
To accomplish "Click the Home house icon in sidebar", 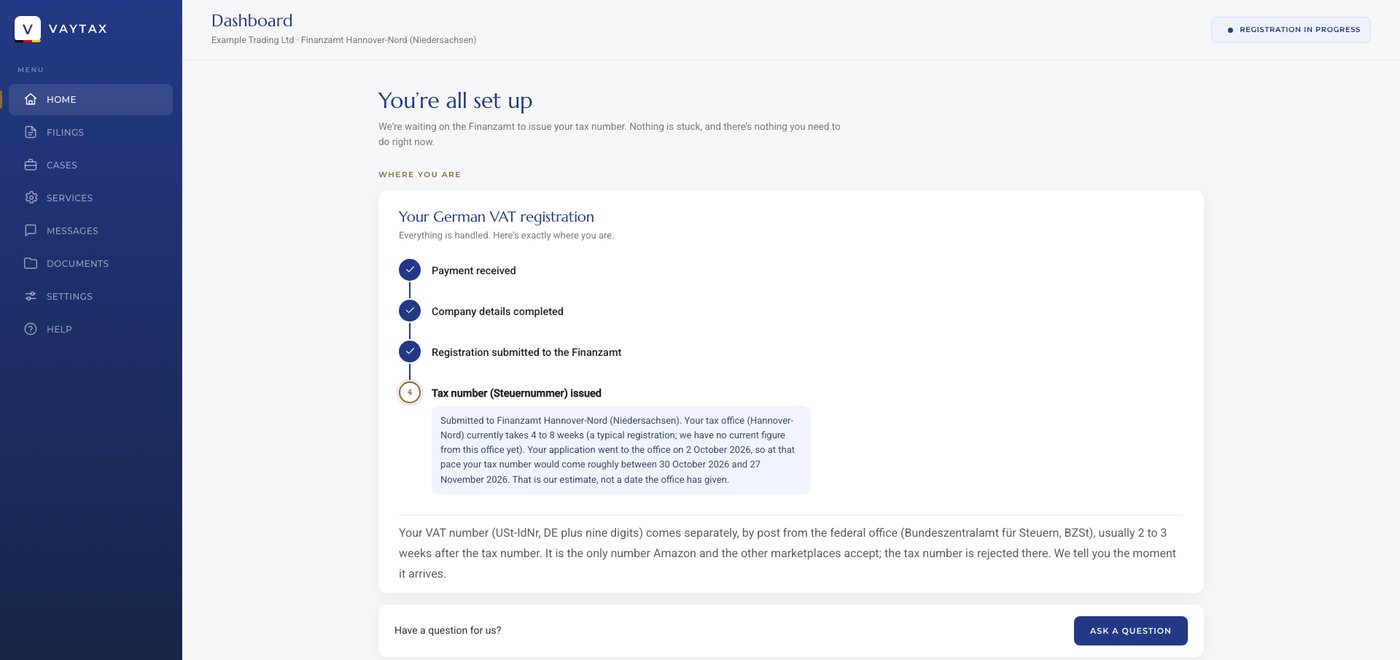I will (x=31, y=99).
